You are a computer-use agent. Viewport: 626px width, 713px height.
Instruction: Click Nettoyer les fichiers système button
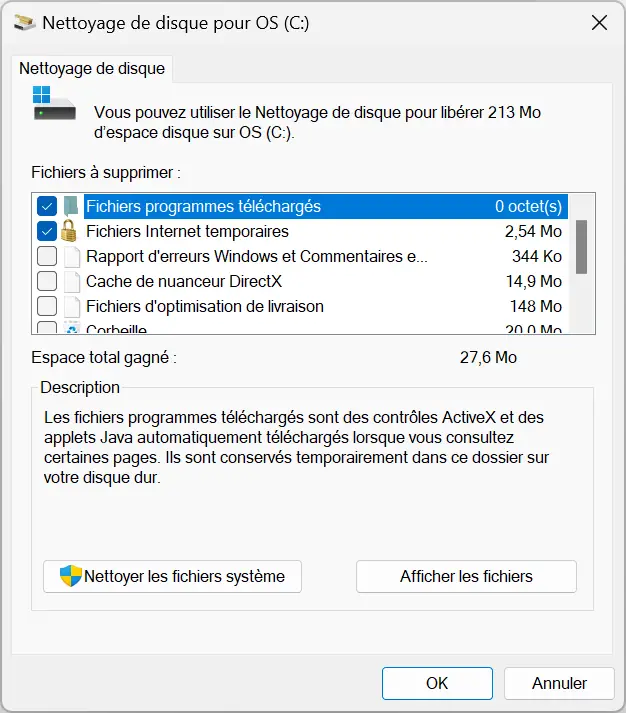tap(172, 576)
